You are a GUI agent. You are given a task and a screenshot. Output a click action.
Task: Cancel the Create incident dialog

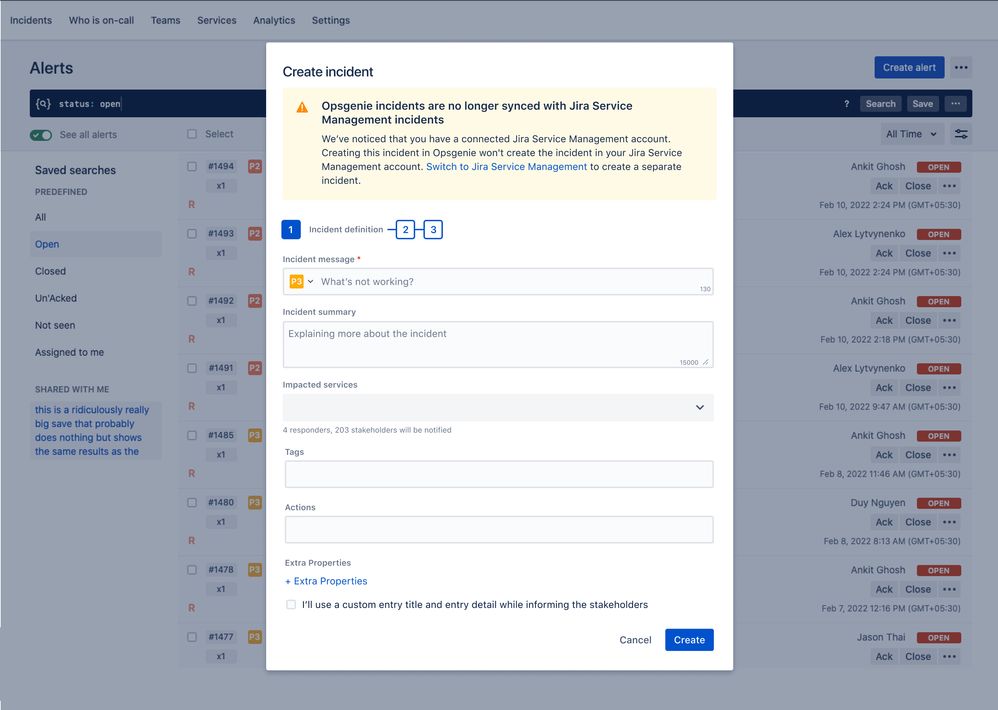[x=635, y=640]
